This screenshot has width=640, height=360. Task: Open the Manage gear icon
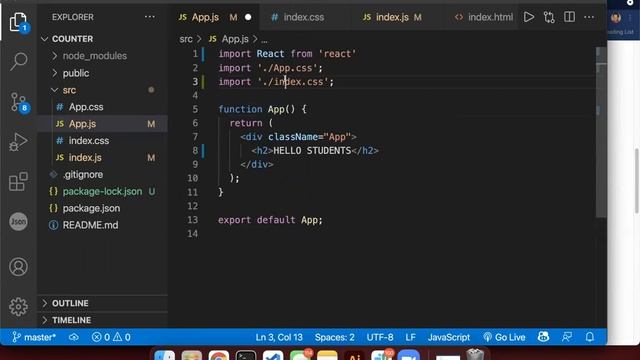(18, 307)
